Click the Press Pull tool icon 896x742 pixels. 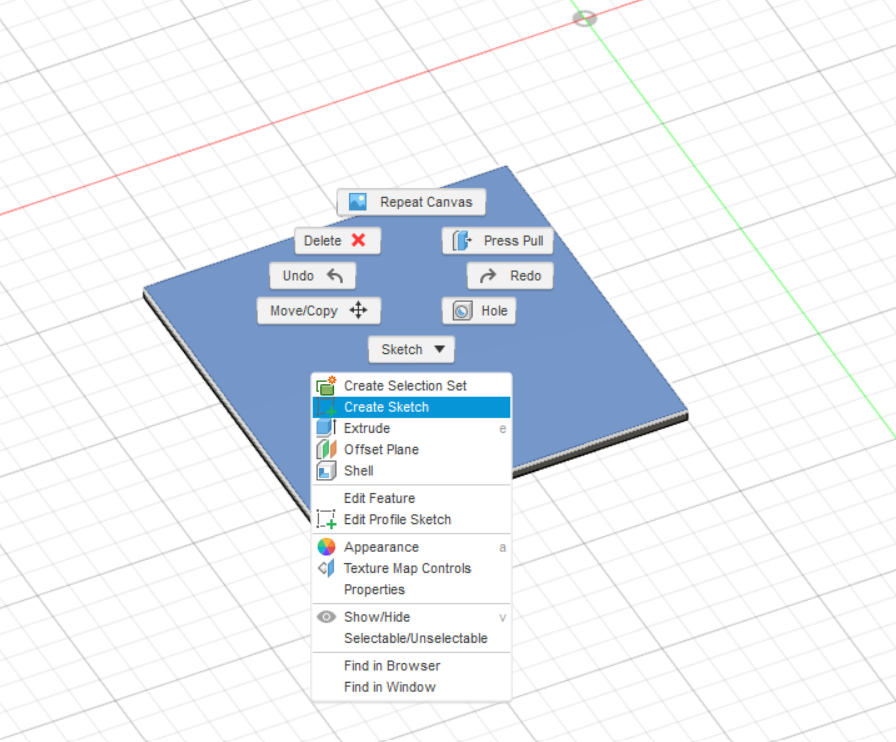click(x=462, y=241)
